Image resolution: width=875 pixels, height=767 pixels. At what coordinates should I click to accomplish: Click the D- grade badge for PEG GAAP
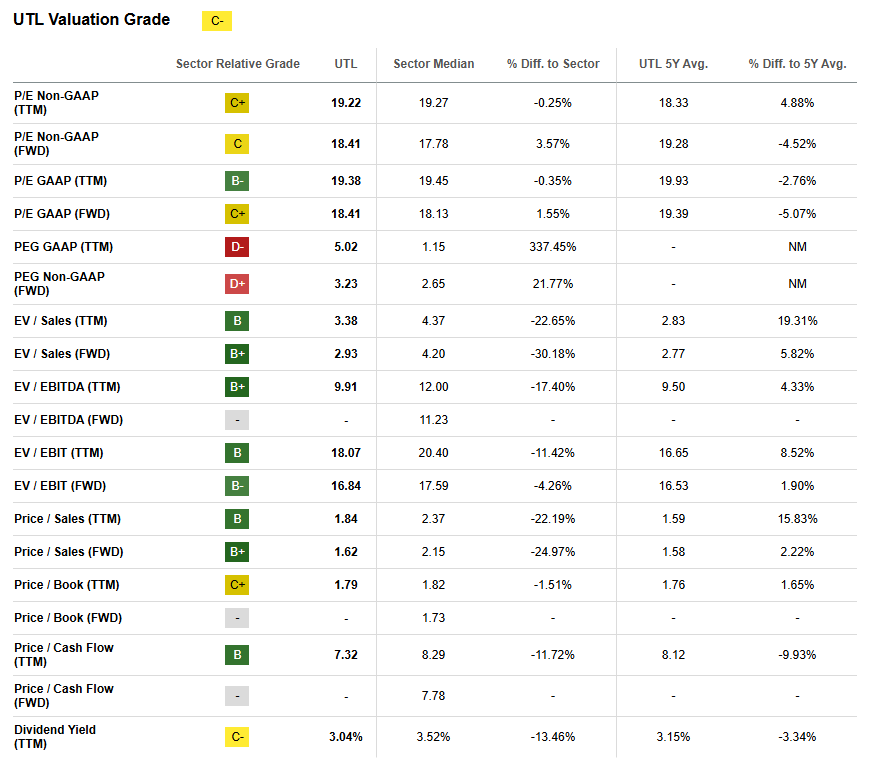(237, 247)
